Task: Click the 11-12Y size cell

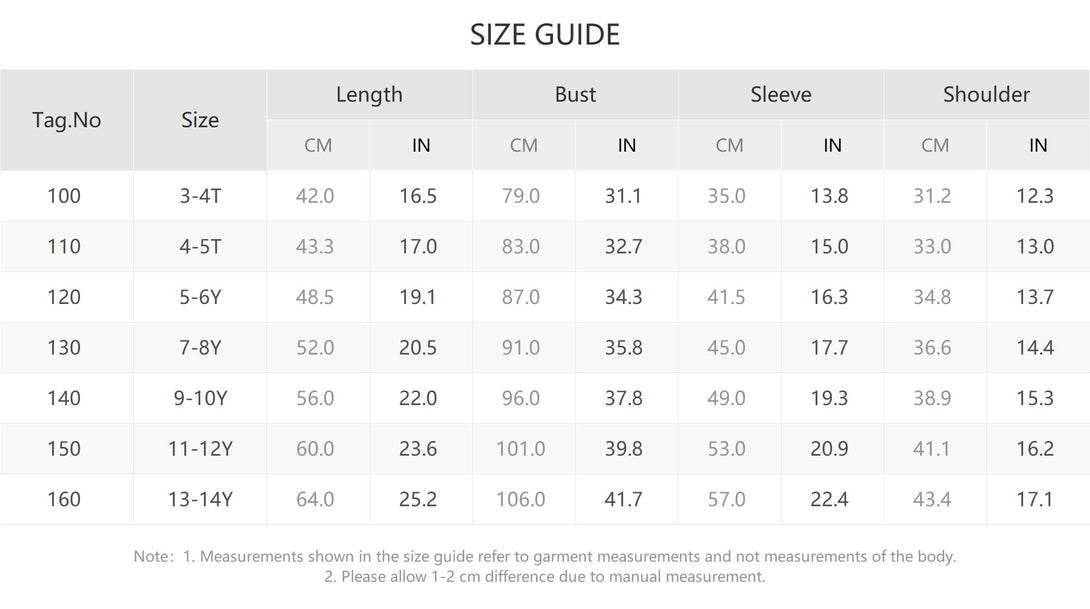Action: [x=200, y=449]
